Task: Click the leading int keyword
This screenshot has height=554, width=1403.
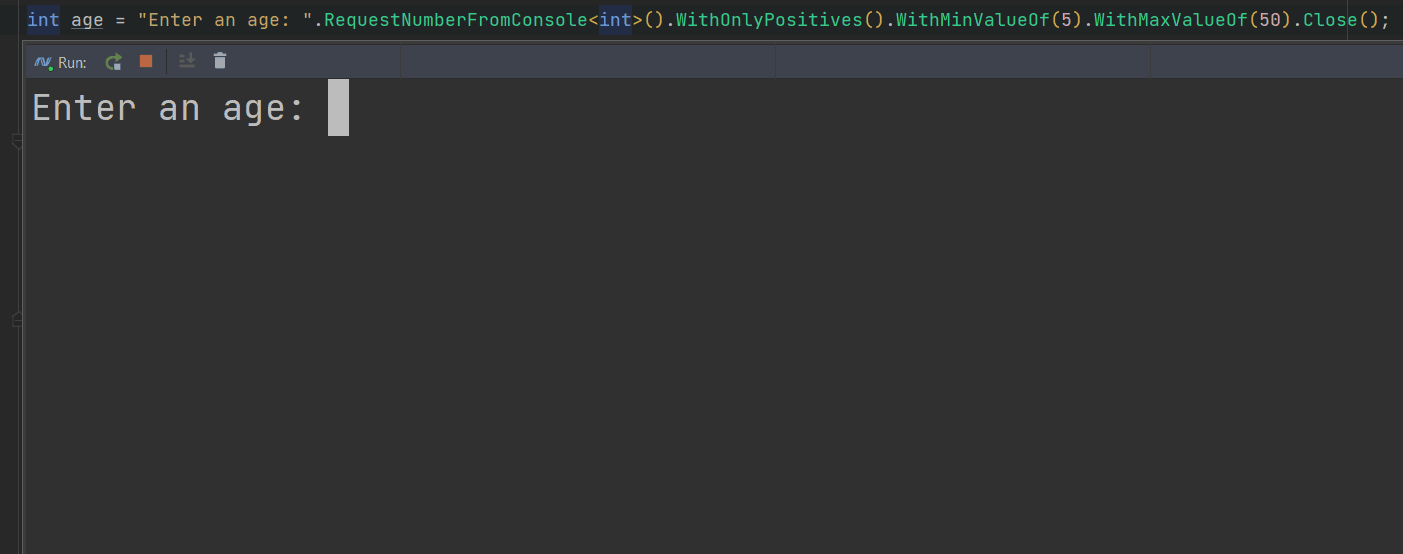Action: pyautogui.click(x=43, y=20)
